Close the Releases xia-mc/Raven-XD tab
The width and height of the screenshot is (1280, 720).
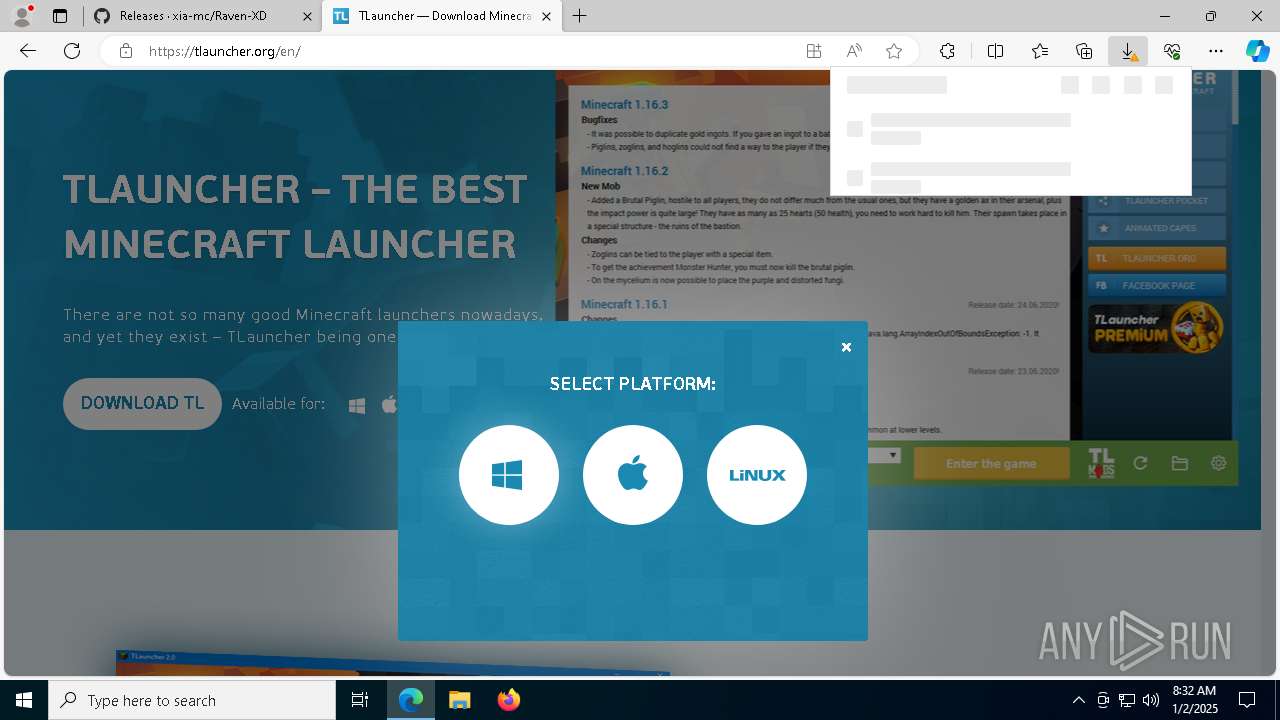pyautogui.click(x=307, y=16)
